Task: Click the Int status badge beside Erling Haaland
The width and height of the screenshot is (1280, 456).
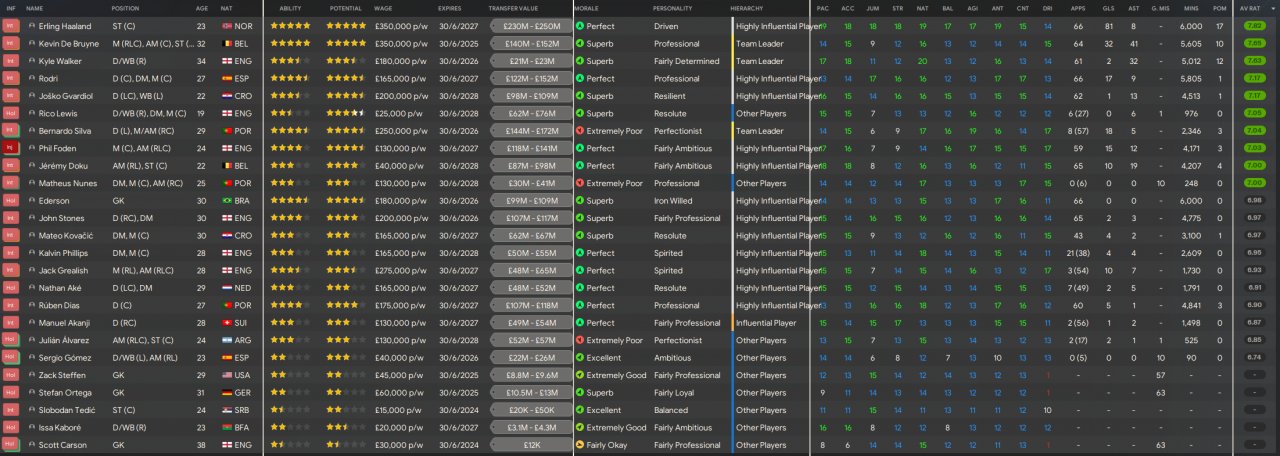Action: 11,26
